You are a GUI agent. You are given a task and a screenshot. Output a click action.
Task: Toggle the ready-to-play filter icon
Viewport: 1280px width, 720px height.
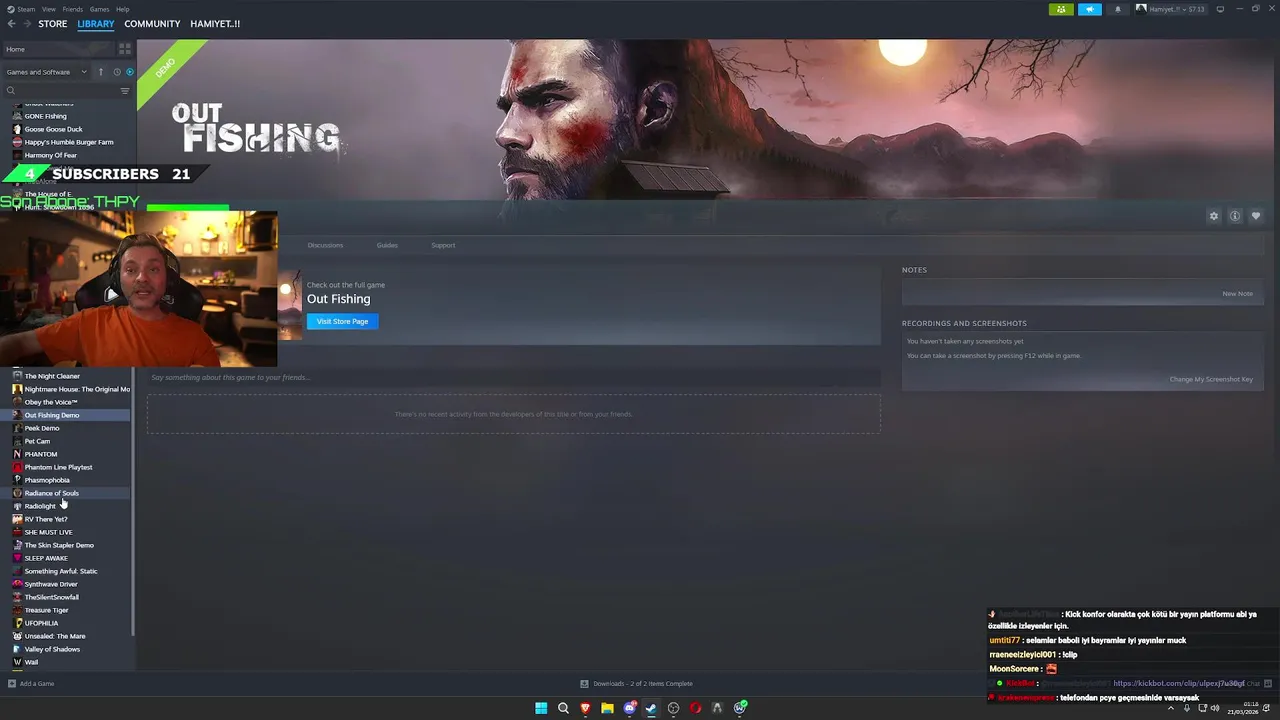pos(129,72)
